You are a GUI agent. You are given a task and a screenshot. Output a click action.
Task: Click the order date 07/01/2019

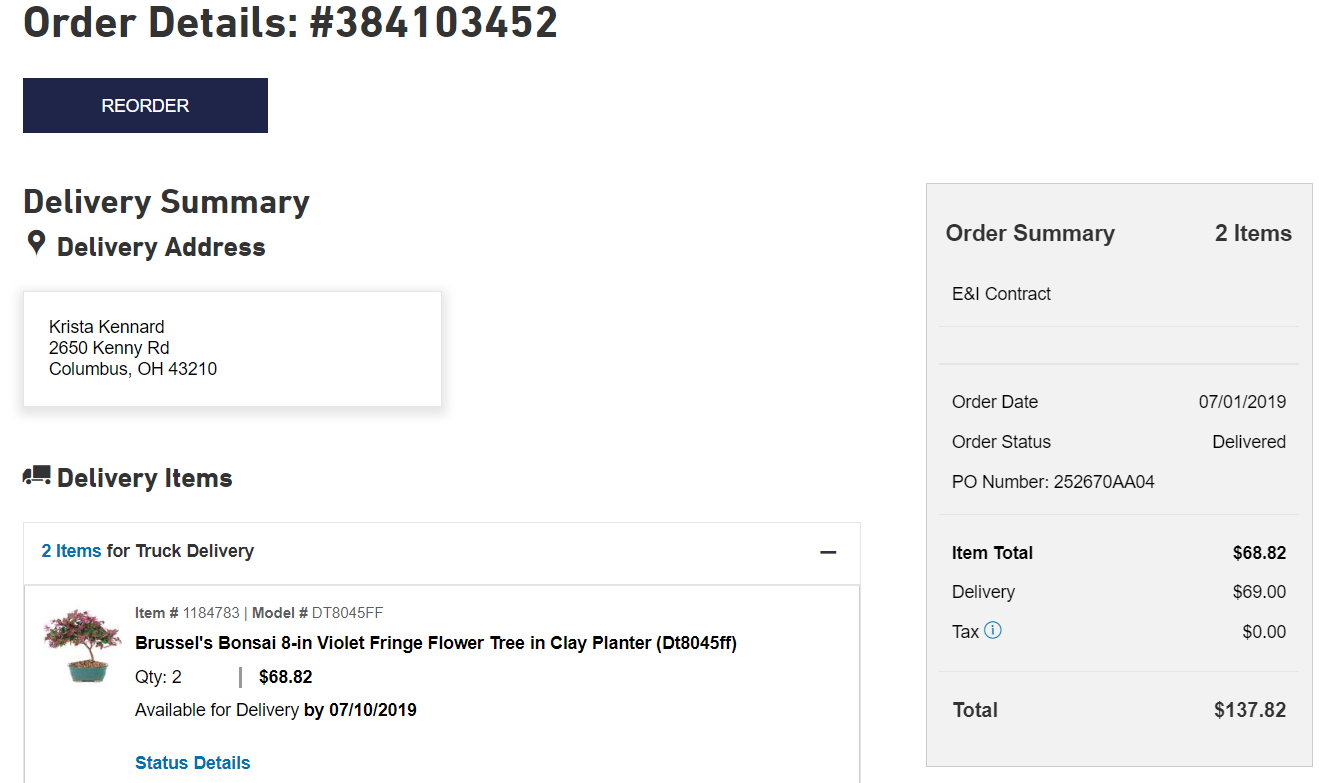coord(1242,402)
